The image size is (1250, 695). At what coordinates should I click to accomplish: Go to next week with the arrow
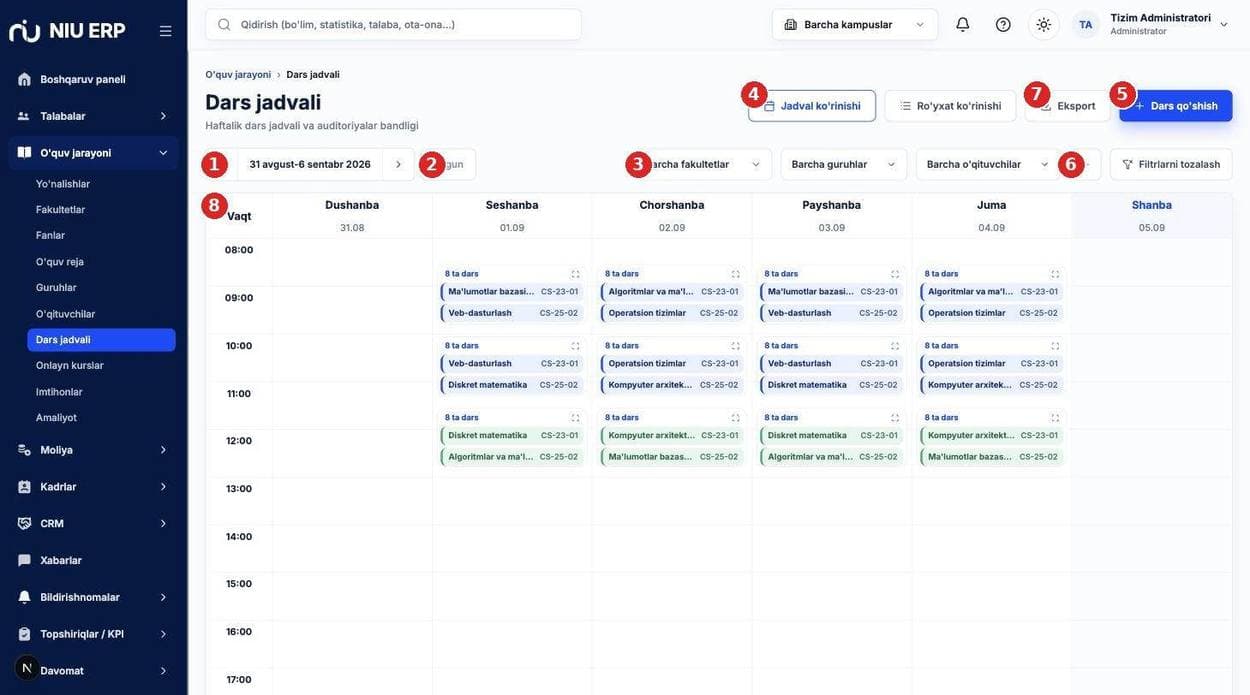coord(398,164)
